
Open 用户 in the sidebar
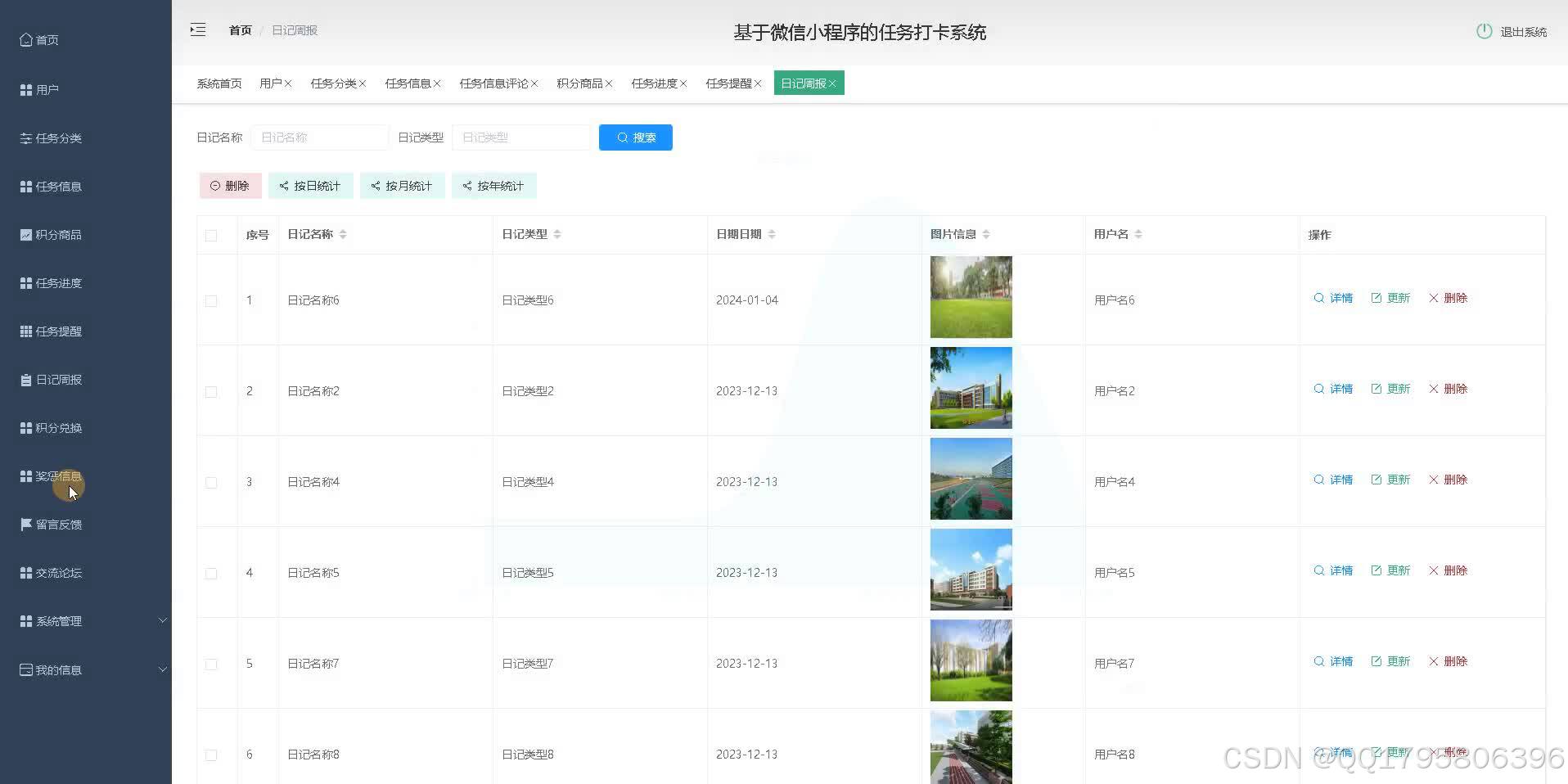(x=39, y=89)
